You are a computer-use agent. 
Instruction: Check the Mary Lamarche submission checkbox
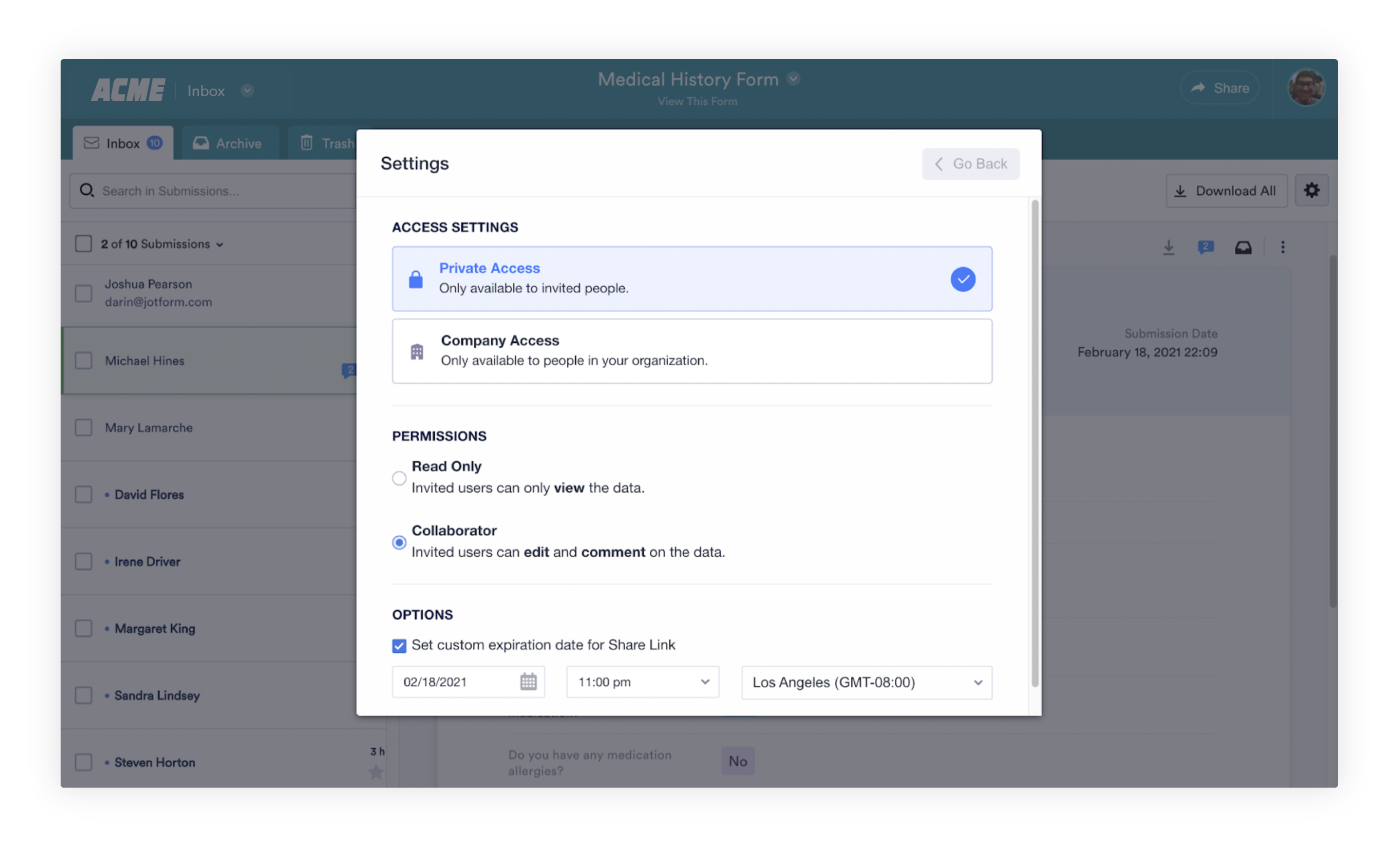84,427
